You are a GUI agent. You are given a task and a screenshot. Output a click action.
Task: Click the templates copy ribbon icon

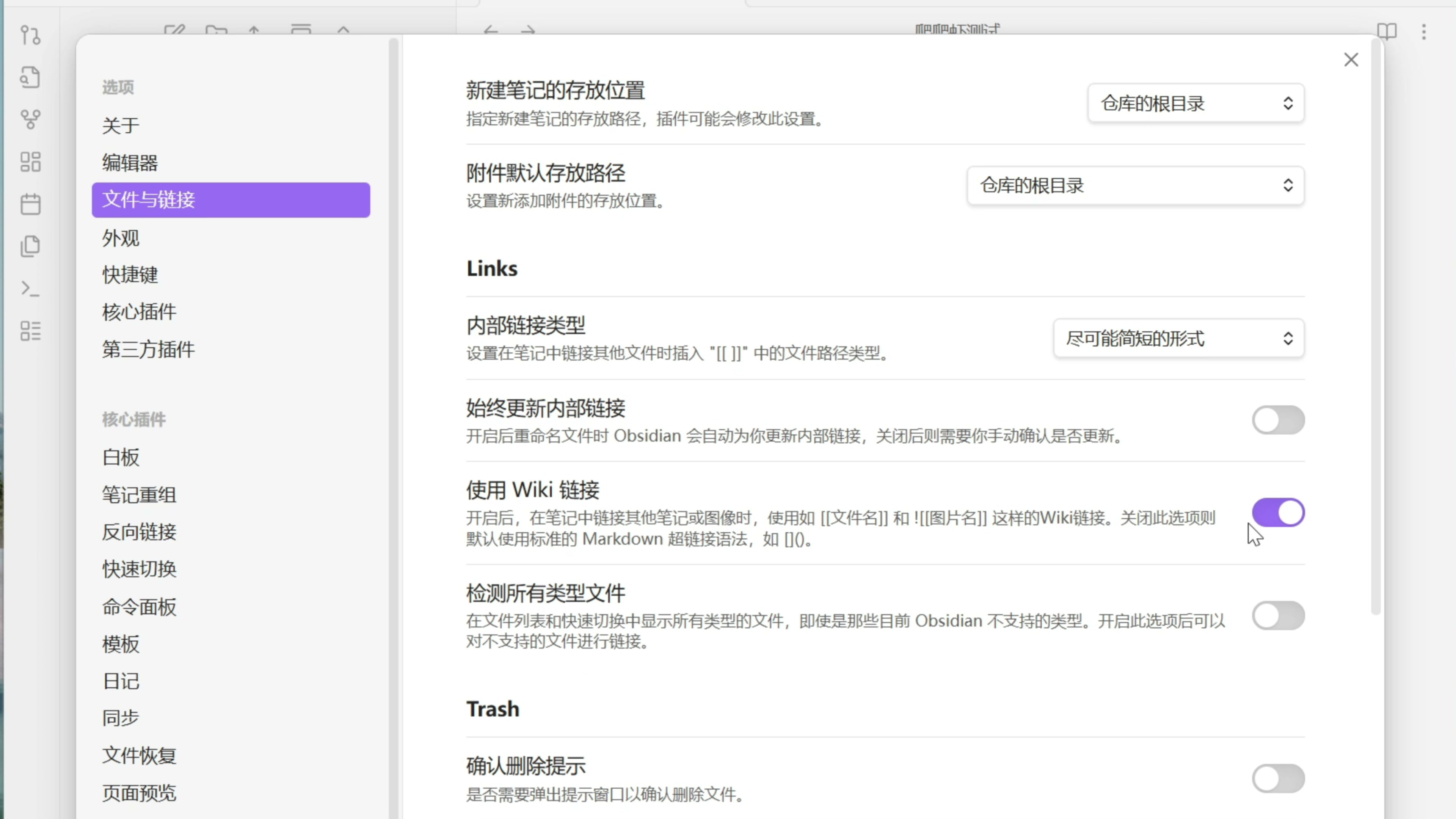(30, 246)
